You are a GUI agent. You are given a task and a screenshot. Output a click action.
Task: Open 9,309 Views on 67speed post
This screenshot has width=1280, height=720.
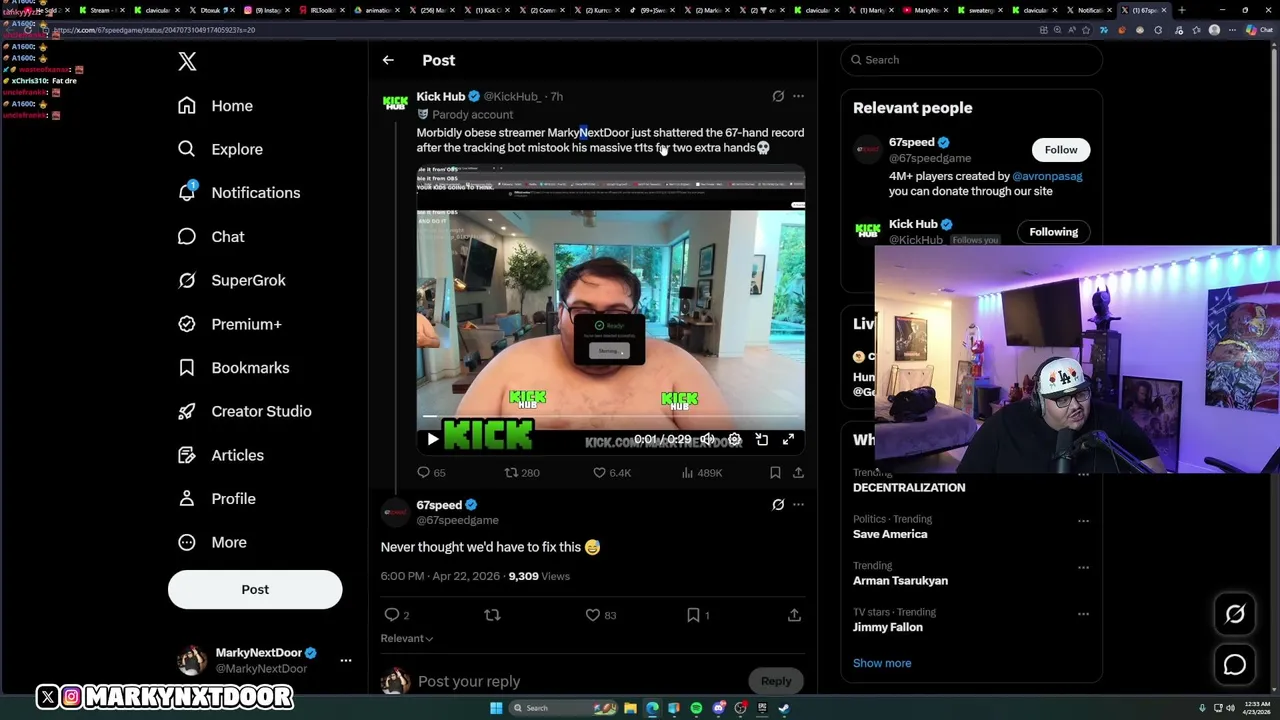pyautogui.click(x=539, y=576)
